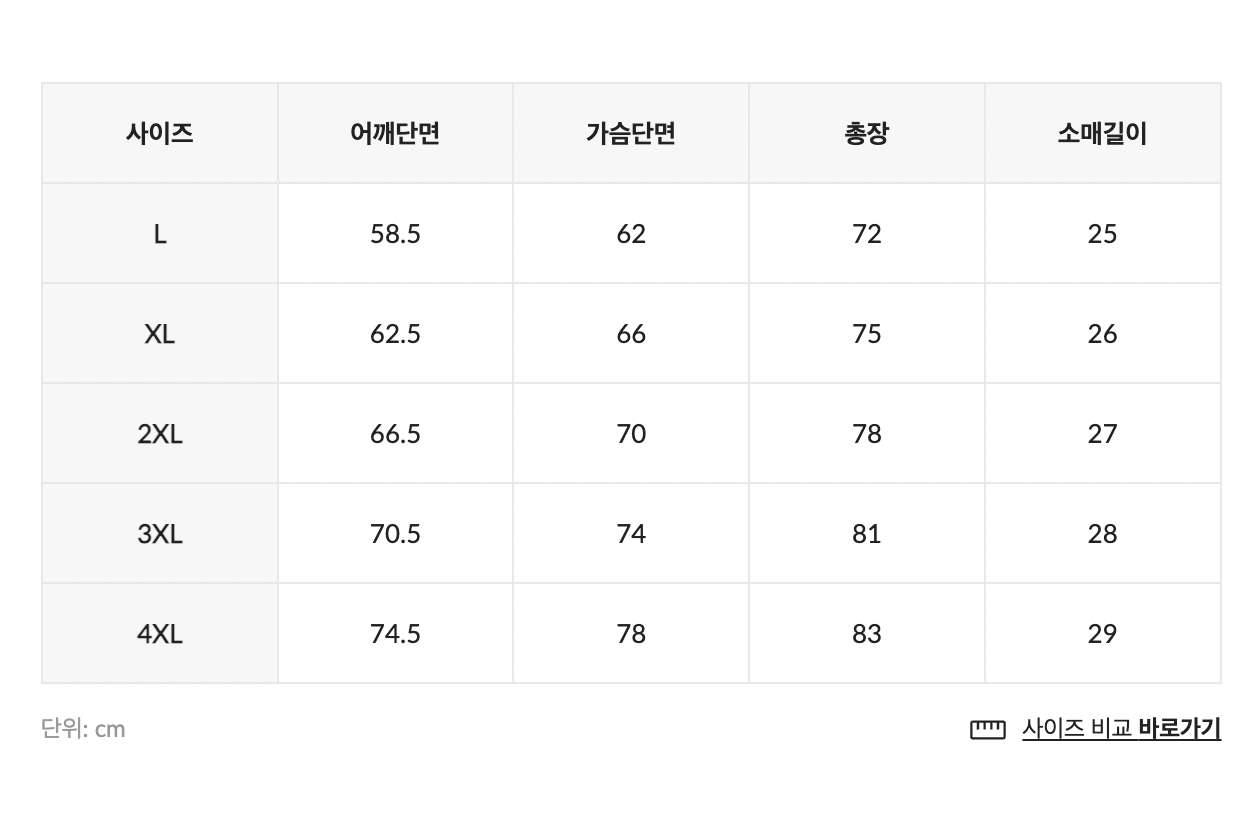Click the 가슴단면 column header
Image resolution: width=1250 pixels, height=814 pixels.
(631, 133)
